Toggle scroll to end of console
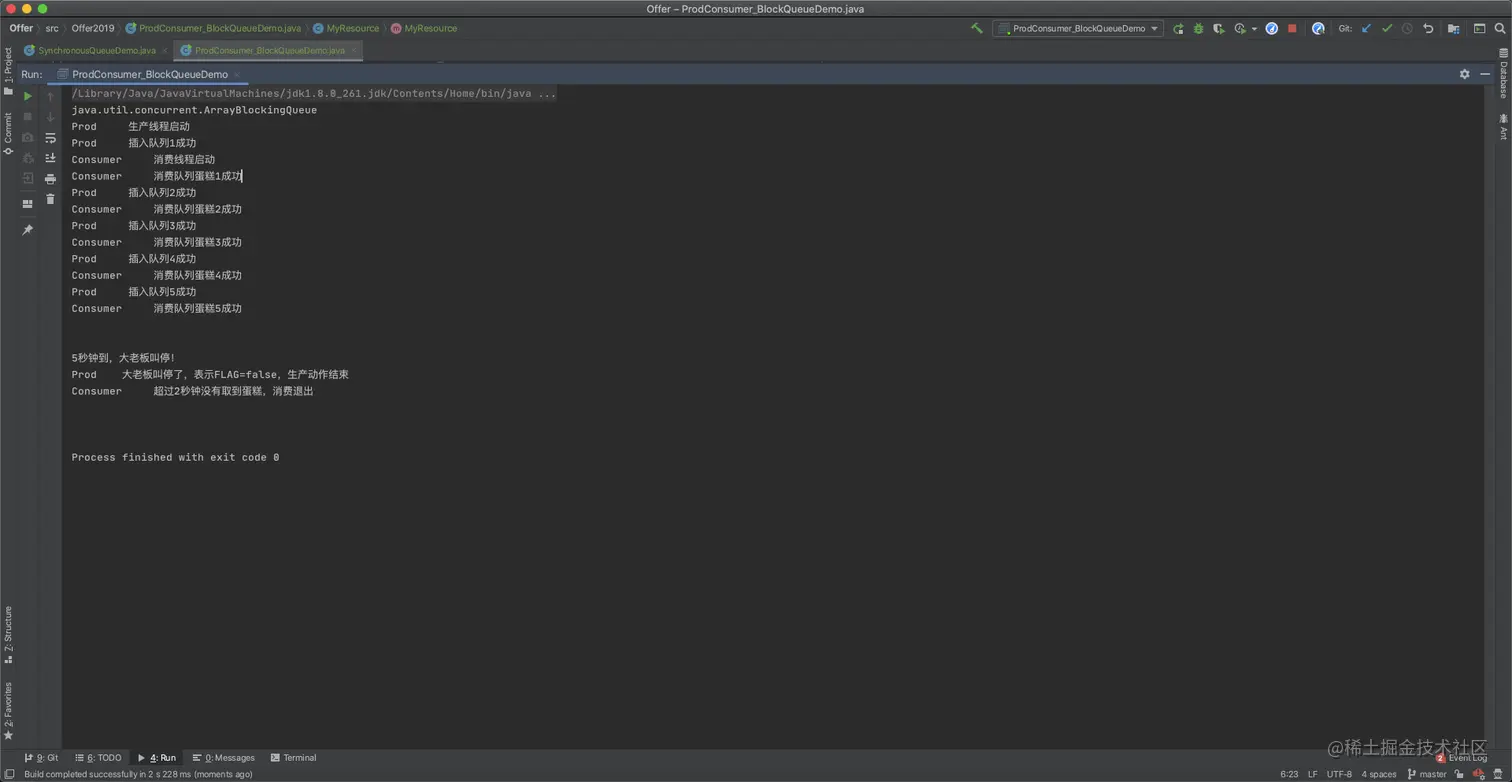This screenshot has height=782, width=1512. (50, 158)
